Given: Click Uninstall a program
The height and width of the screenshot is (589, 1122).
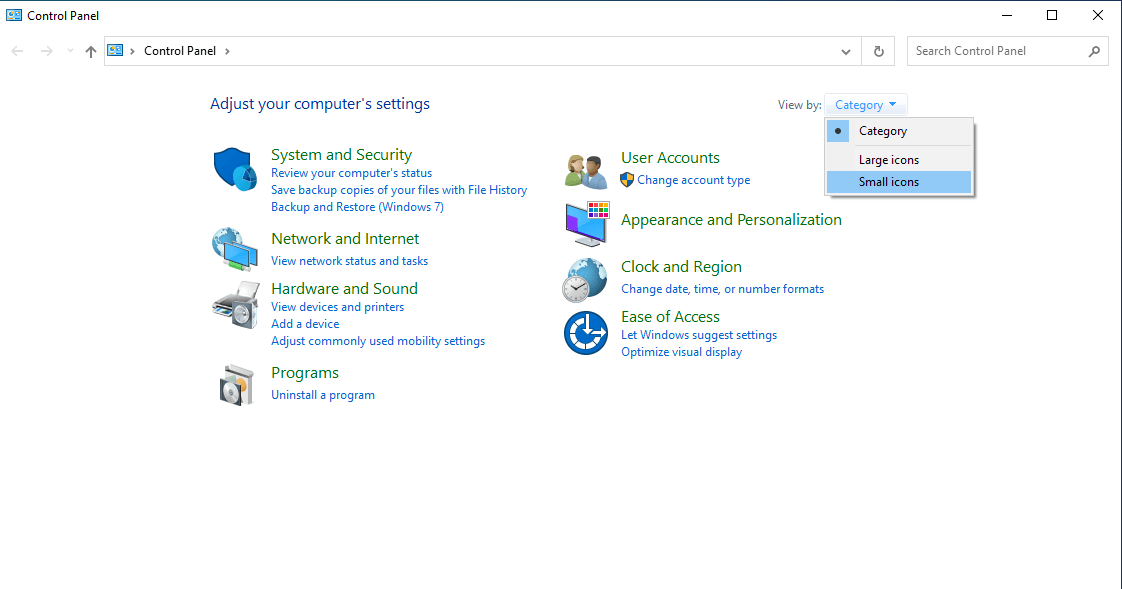Looking at the screenshot, I should [x=323, y=394].
